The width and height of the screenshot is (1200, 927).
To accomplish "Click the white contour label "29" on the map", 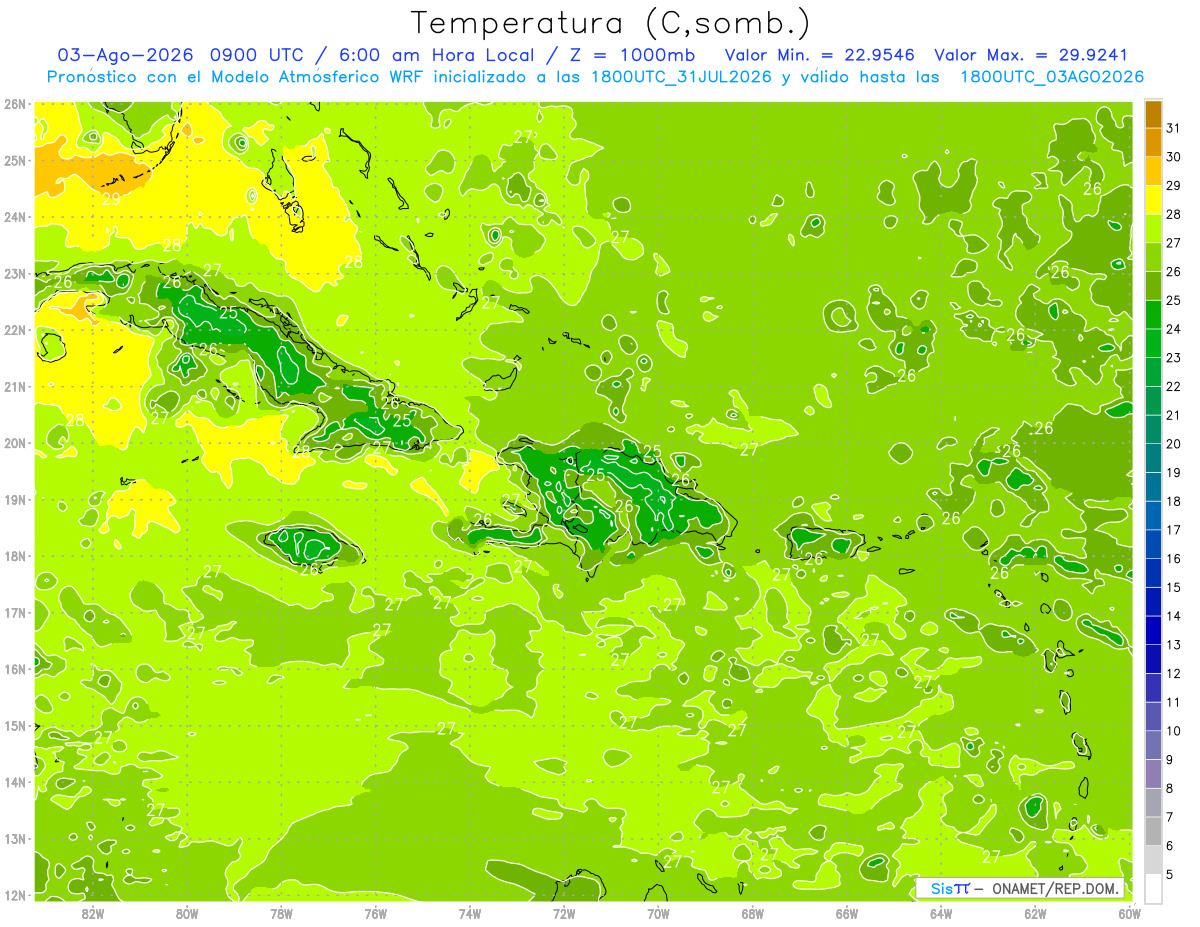I will [x=112, y=199].
